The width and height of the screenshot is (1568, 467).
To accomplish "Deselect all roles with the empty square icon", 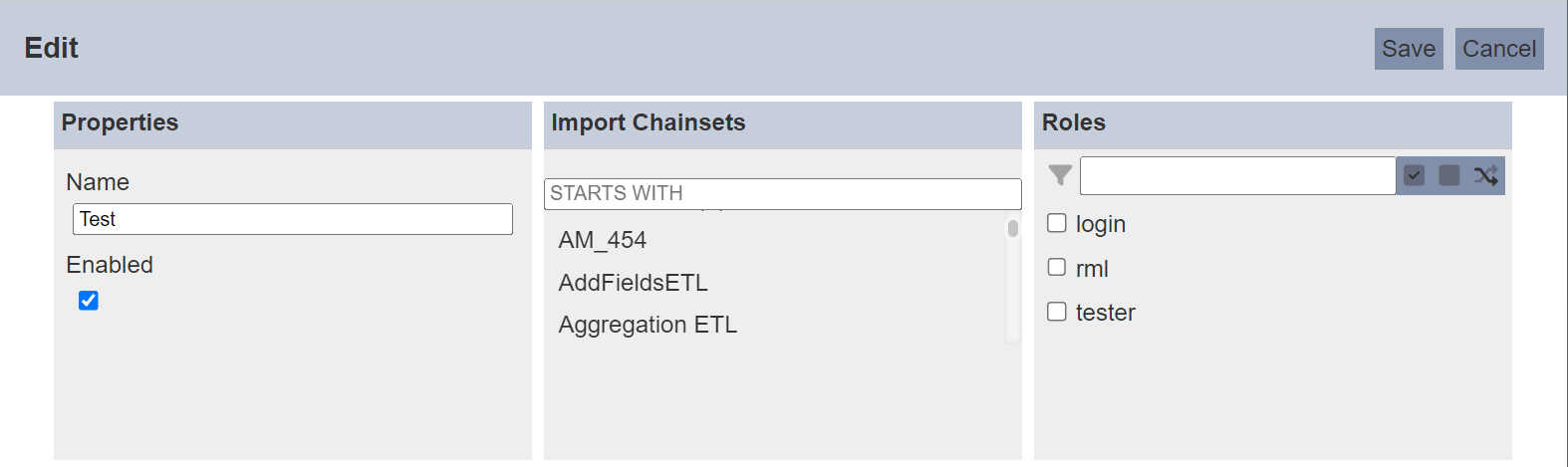I will pyautogui.click(x=1449, y=175).
